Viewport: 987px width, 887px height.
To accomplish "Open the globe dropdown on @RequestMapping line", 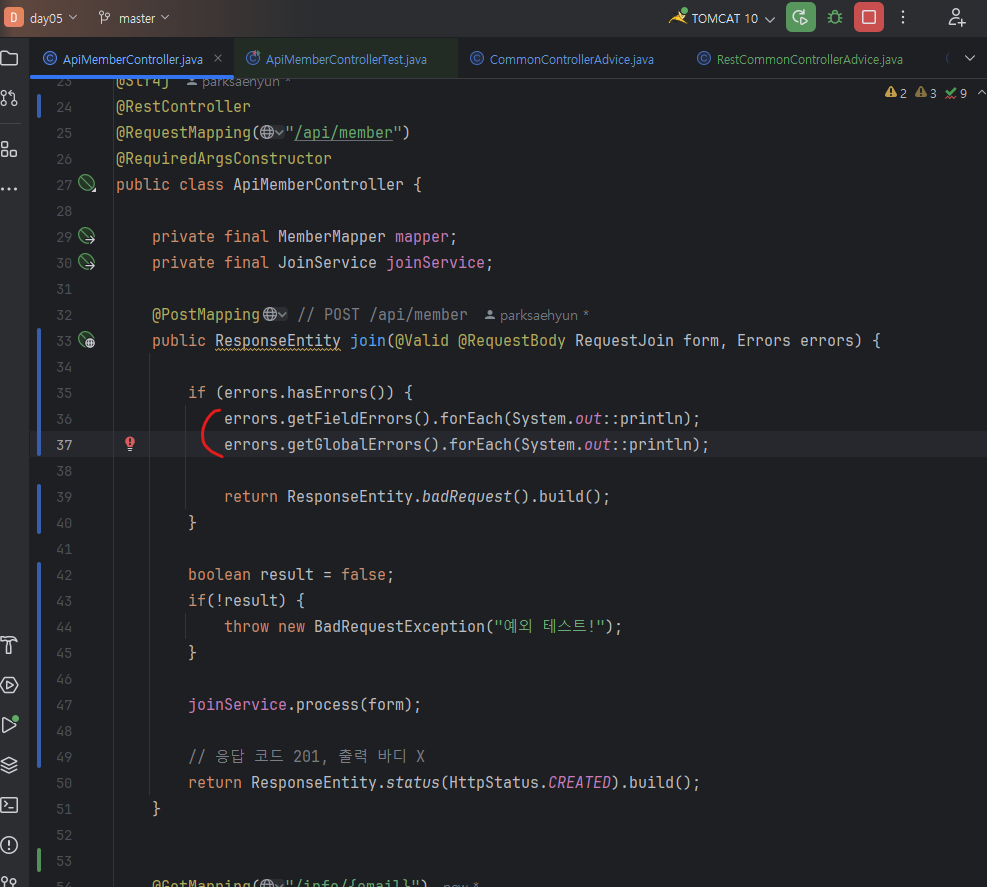I will 272,132.
